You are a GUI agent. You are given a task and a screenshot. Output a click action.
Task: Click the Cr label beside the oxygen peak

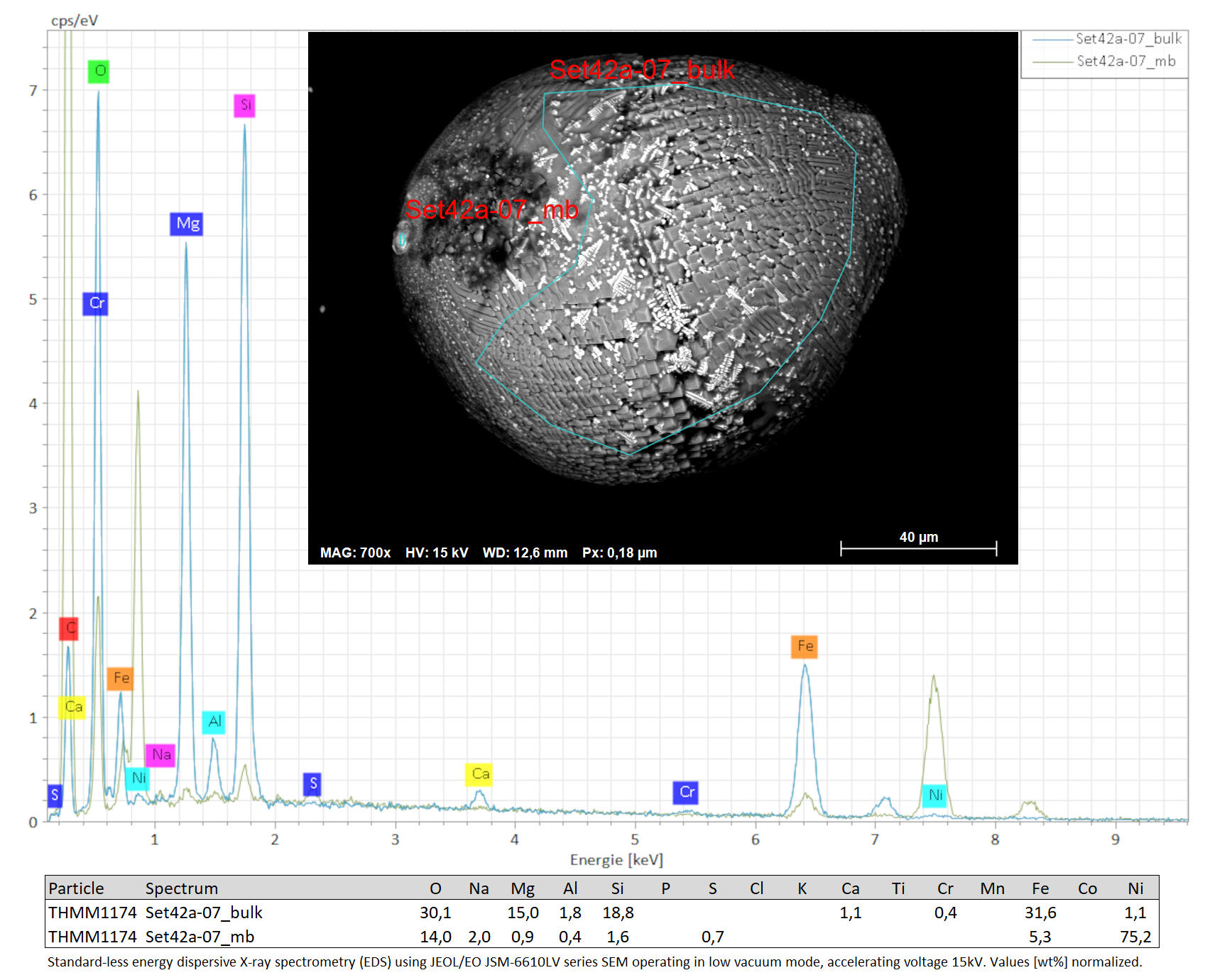point(96,303)
